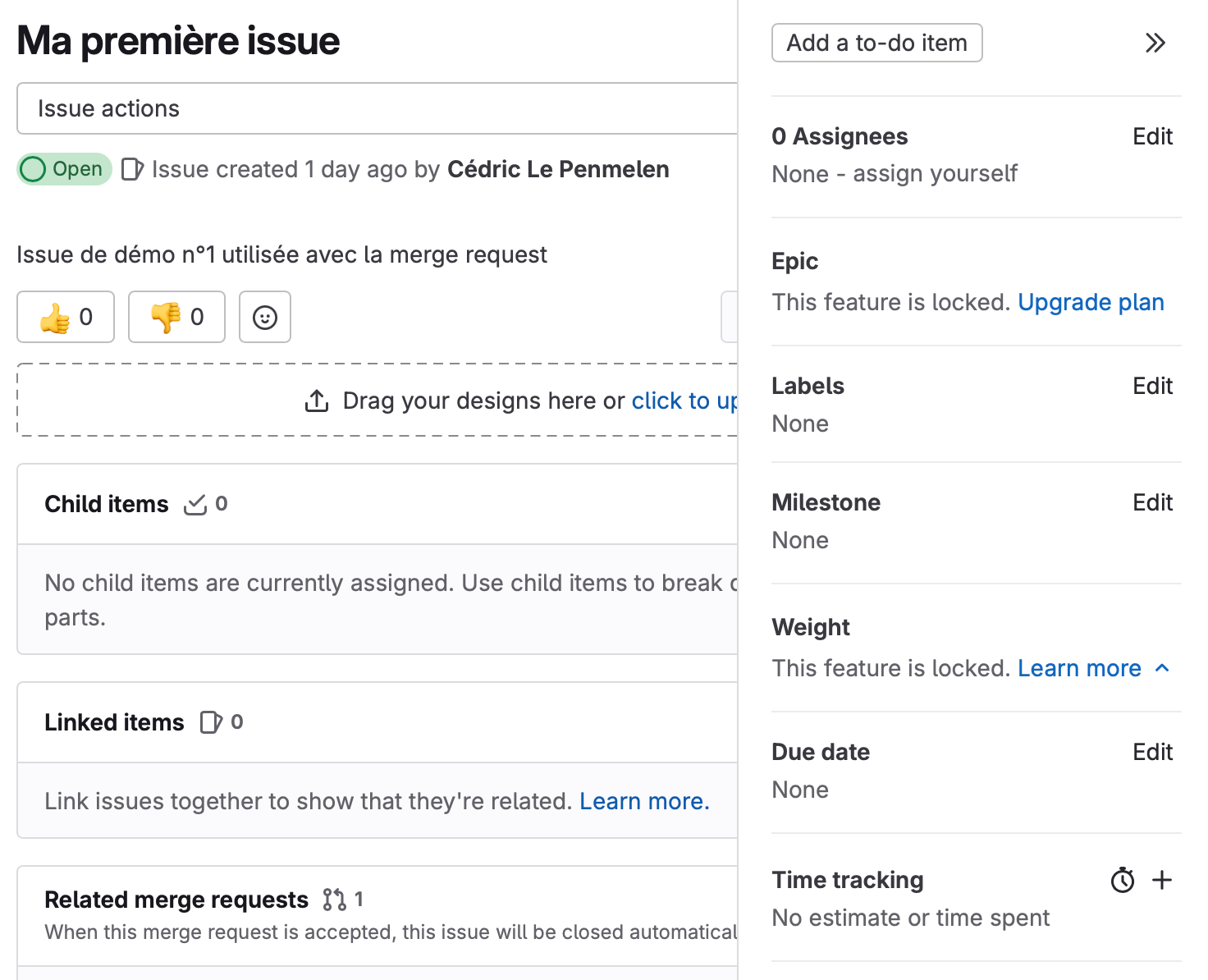Click the Open status badge
The height and width of the screenshot is (980, 1208).
coord(63,169)
